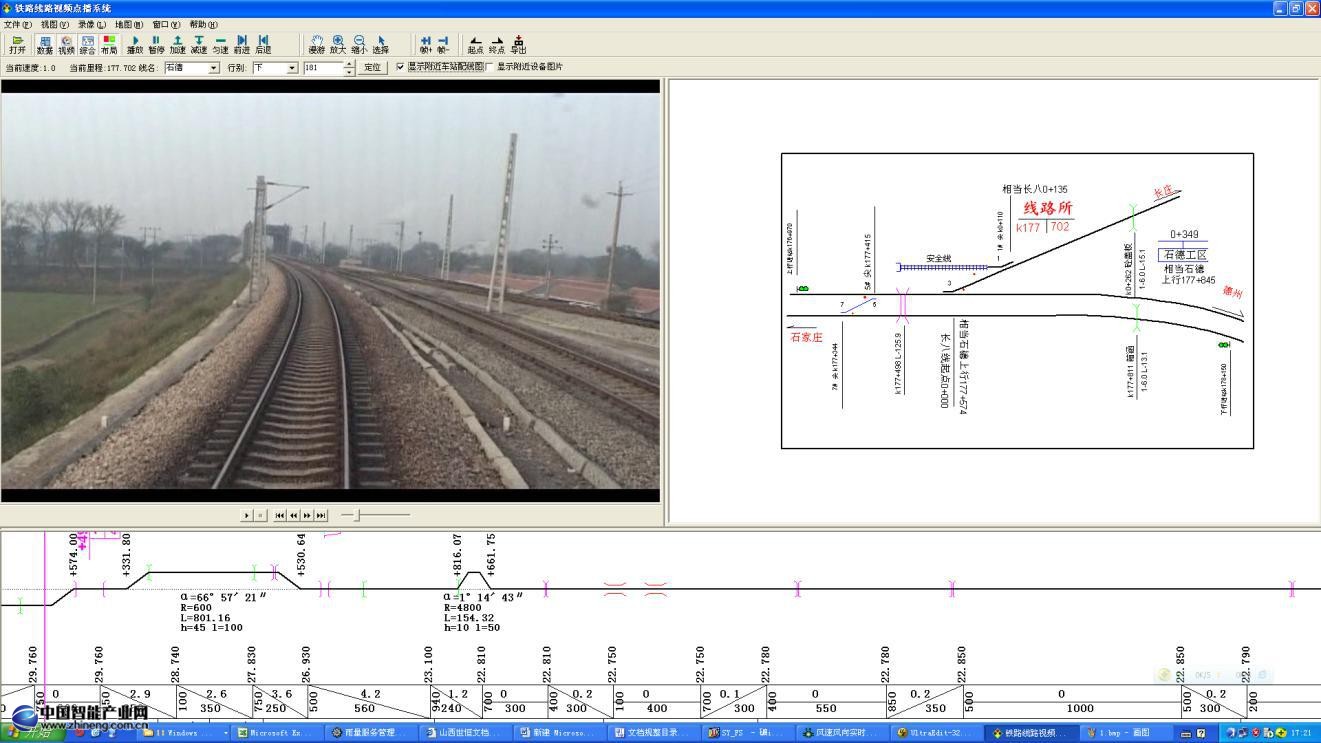Viewport: 1321px width, 743px height.
Task: Select the 放大 (zoom in) tool
Action: coord(338,44)
